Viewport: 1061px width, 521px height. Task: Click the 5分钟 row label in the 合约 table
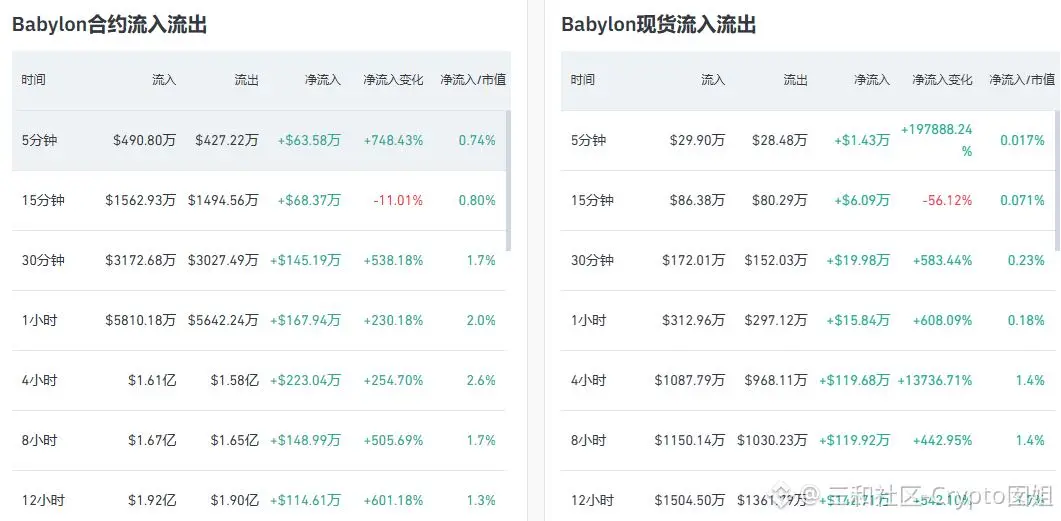click(39, 141)
